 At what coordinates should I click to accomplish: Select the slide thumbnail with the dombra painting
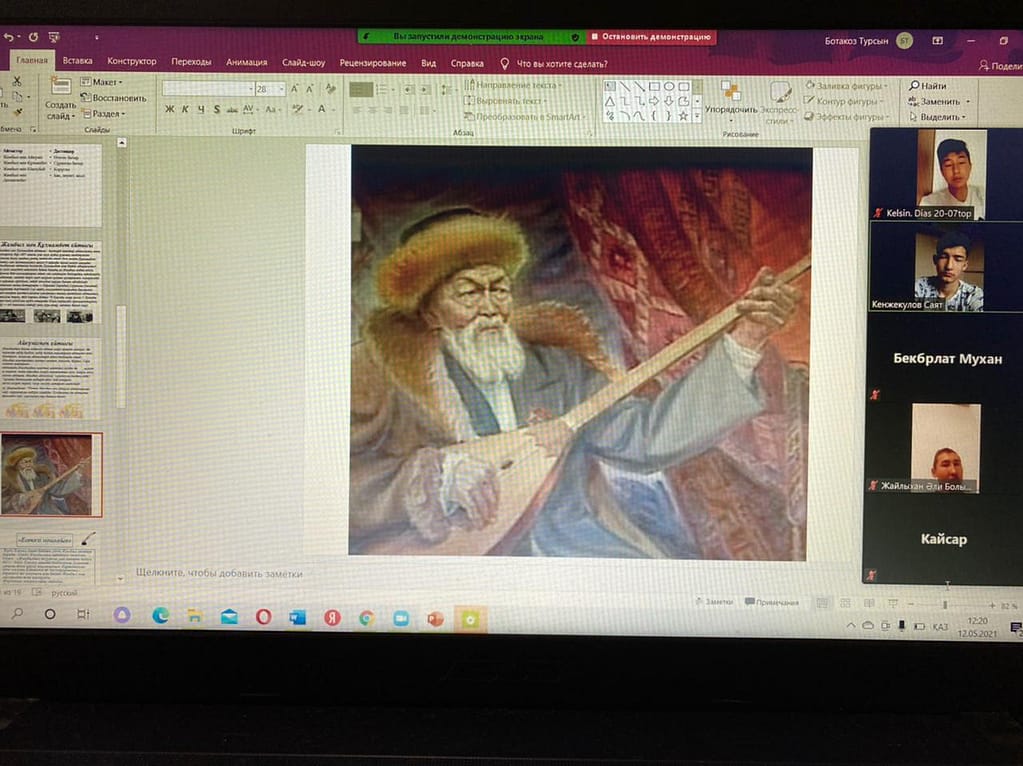click(x=50, y=474)
